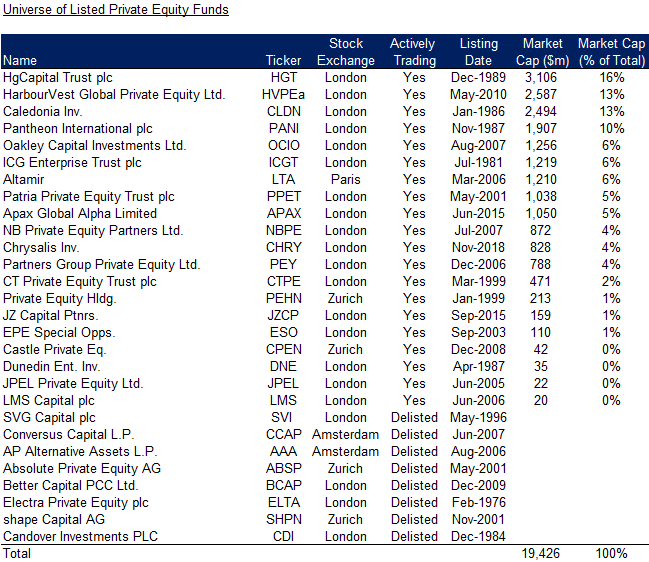Click the '19,426' total market cap
The width and height of the screenshot is (649, 562).
(541, 553)
